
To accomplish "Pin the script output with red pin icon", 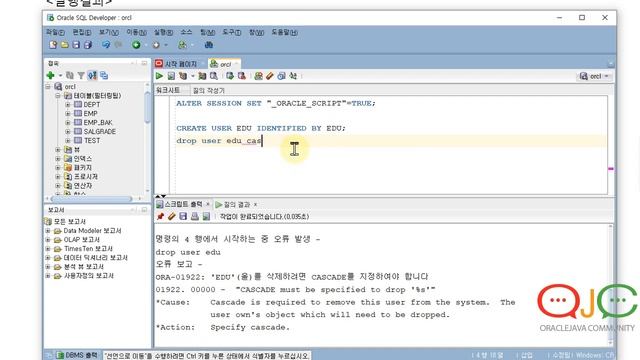I will click(160, 216).
